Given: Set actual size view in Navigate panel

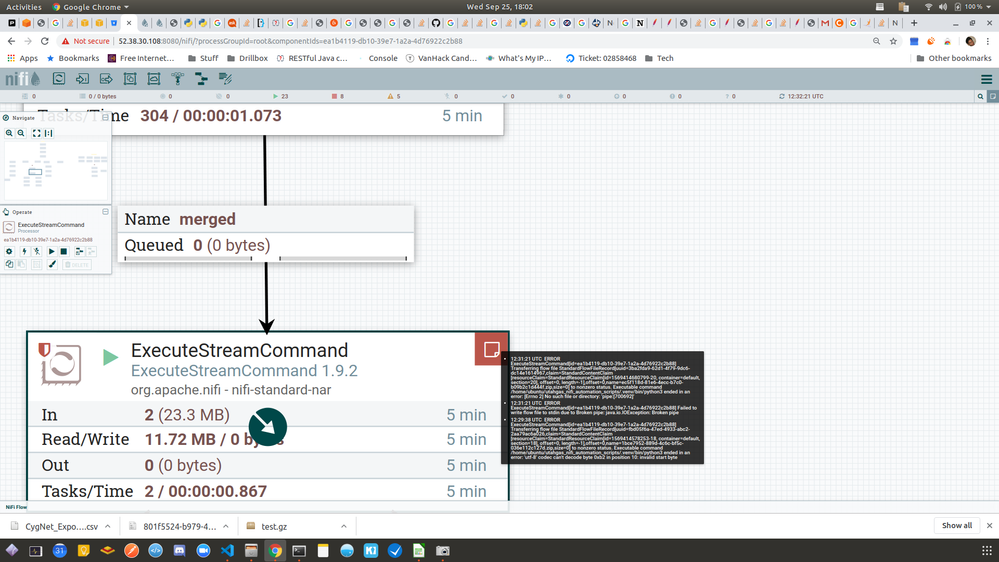Looking at the screenshot, I should [48, 133].
